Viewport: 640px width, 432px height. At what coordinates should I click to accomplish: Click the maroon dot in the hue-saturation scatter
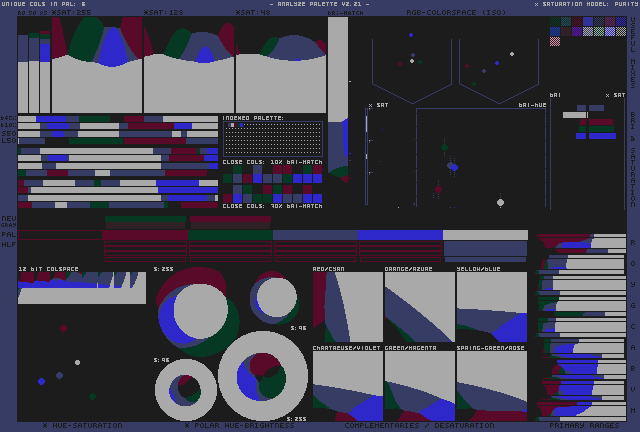(63, 328)
